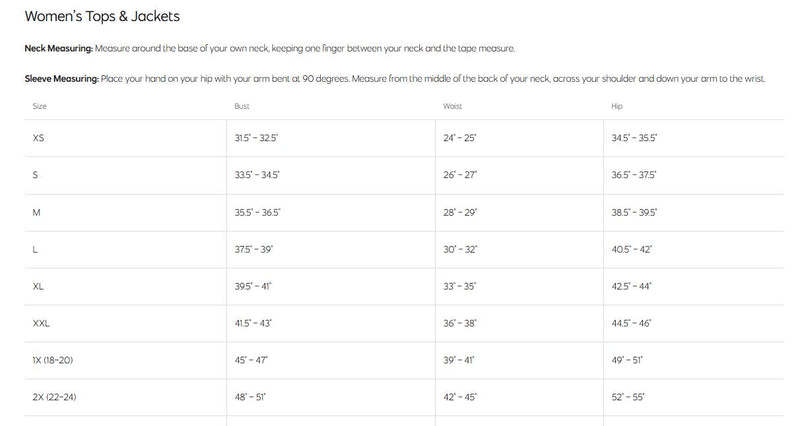Select the XS size row label
800x426 pixels.
pyautogui.click(x=38, y=138)
